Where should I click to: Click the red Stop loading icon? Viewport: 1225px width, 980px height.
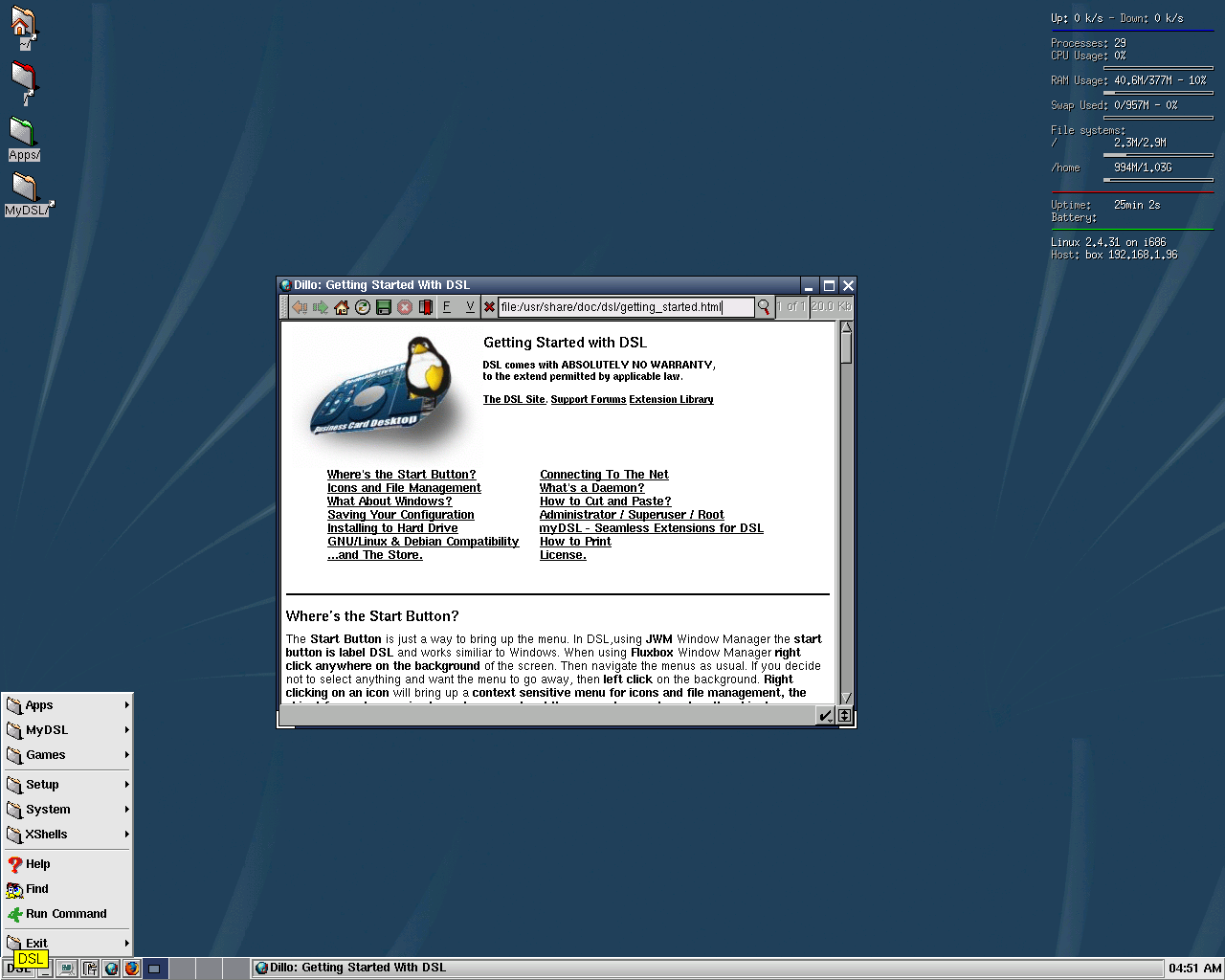coord(405,307)
